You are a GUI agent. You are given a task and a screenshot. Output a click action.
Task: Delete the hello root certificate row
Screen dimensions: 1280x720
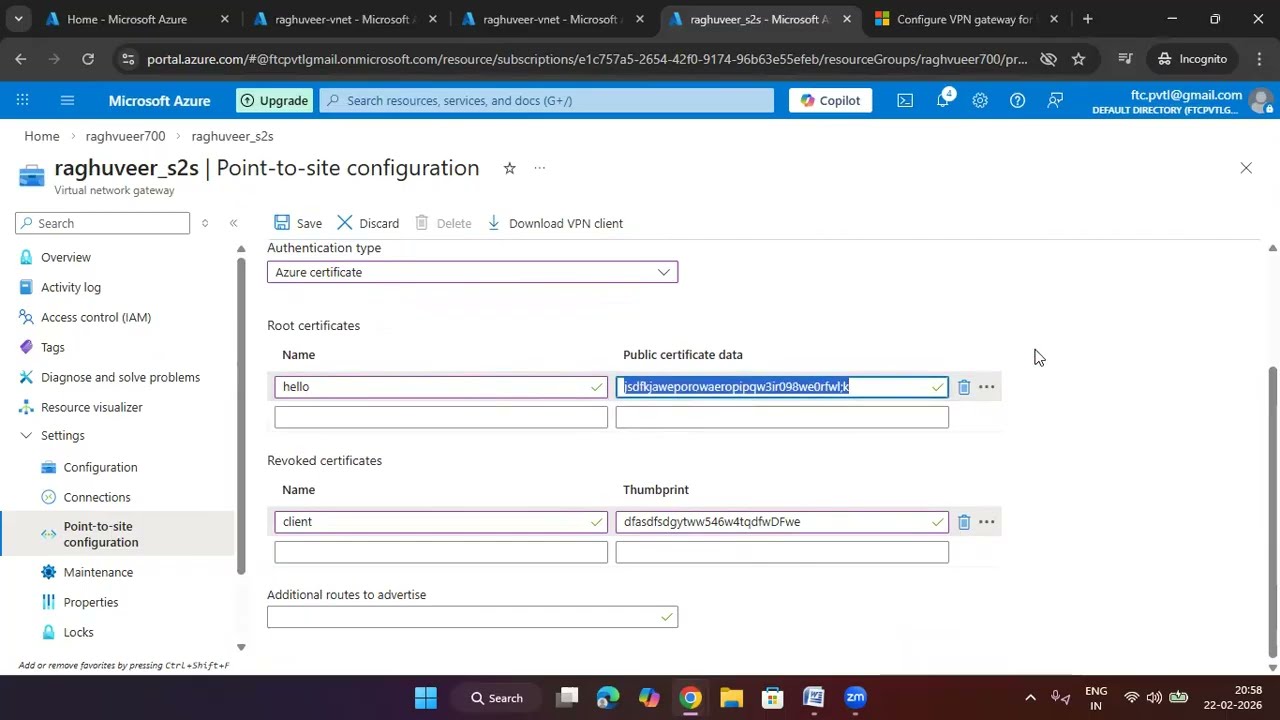click(x=963, y=387)
